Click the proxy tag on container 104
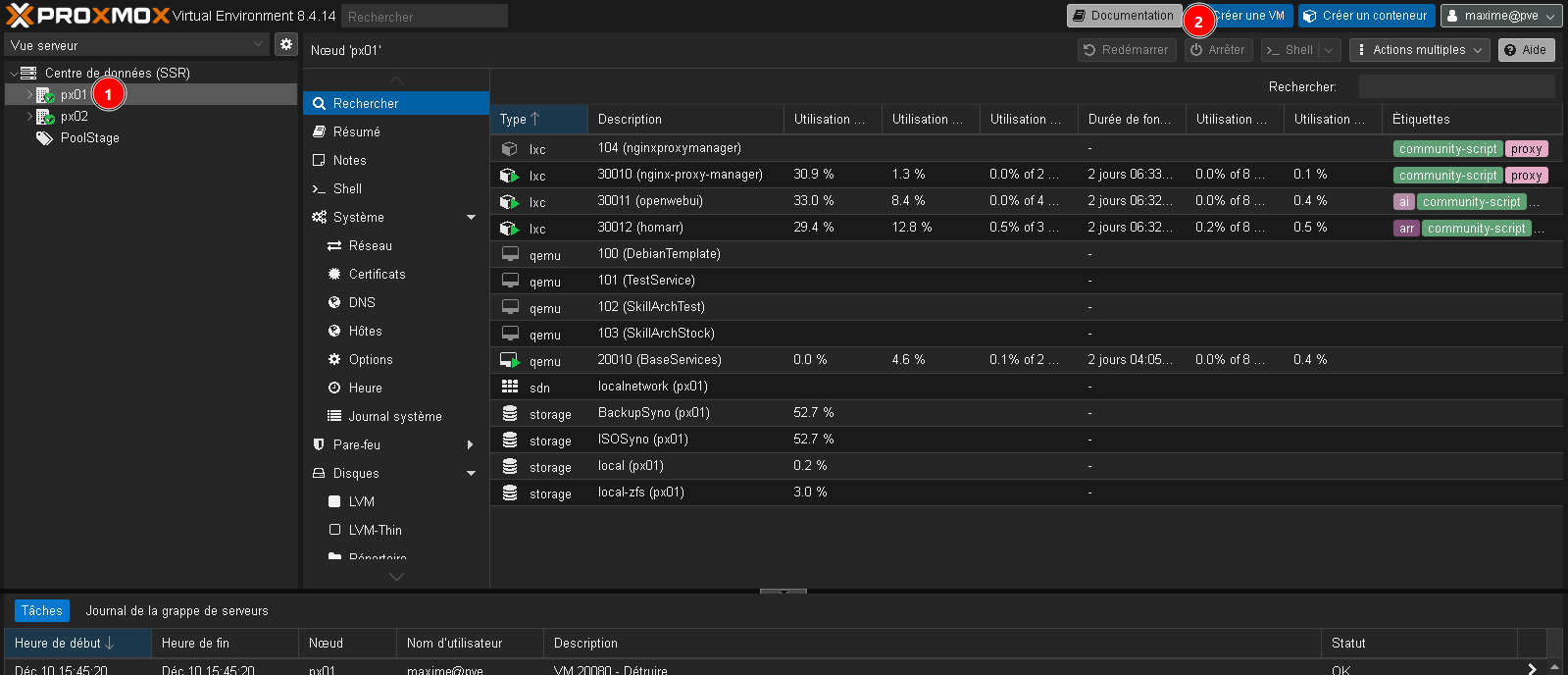The width and height of the screenshot is (1568, 675). point(1526,149)
